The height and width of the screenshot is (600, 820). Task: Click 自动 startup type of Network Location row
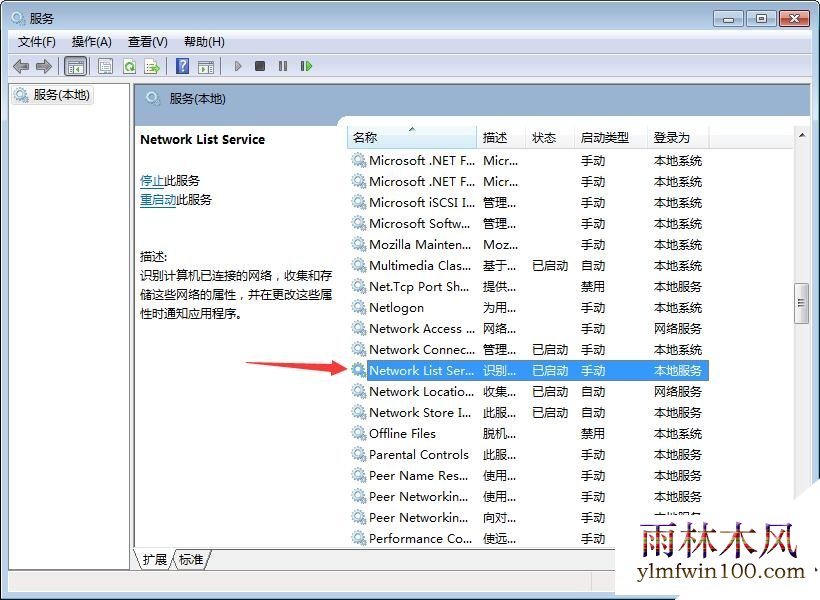(x=593, y=391)
